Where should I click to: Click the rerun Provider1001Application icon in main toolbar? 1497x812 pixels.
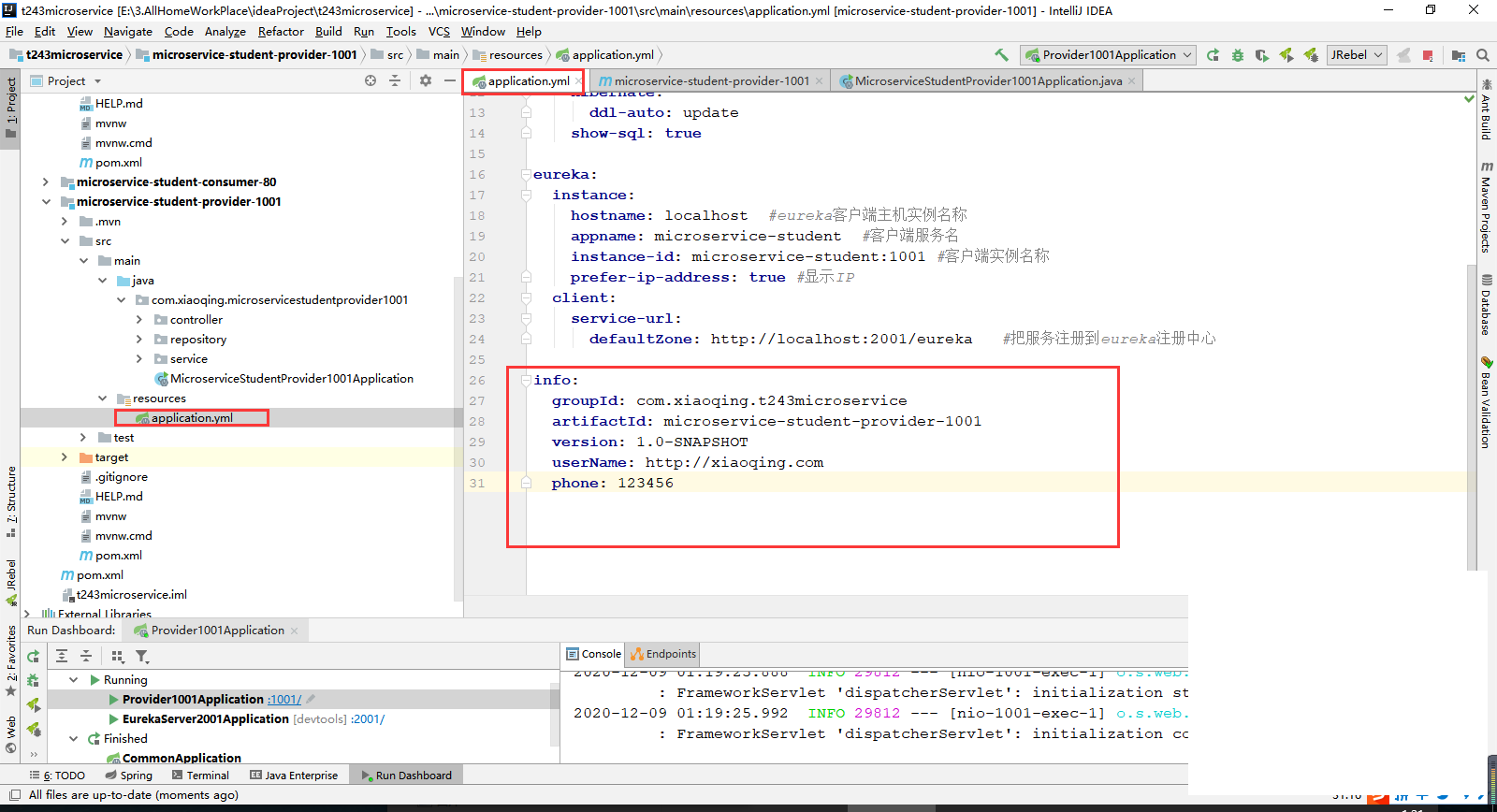point(1213,55)
